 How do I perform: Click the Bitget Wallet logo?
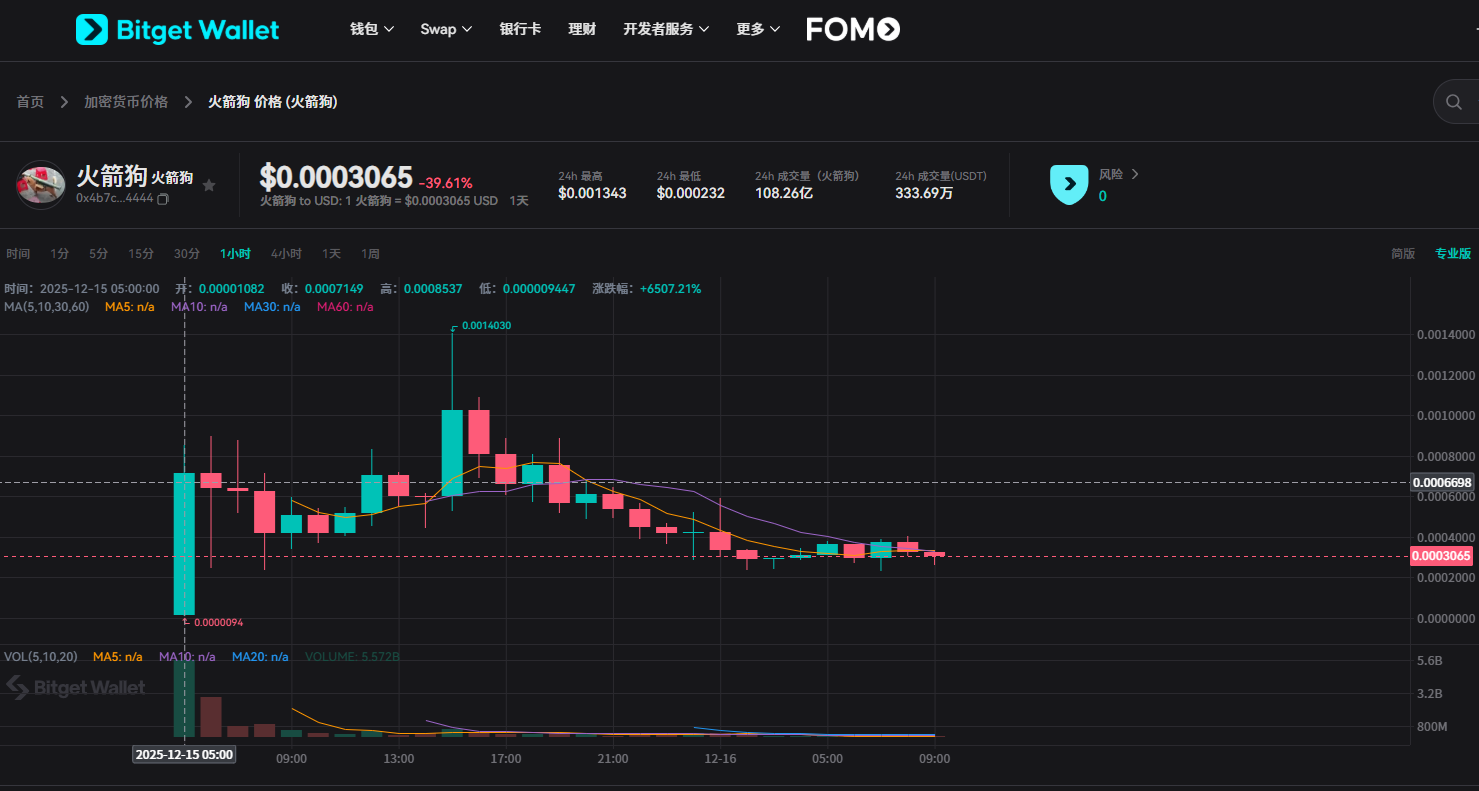click(176, 29)
